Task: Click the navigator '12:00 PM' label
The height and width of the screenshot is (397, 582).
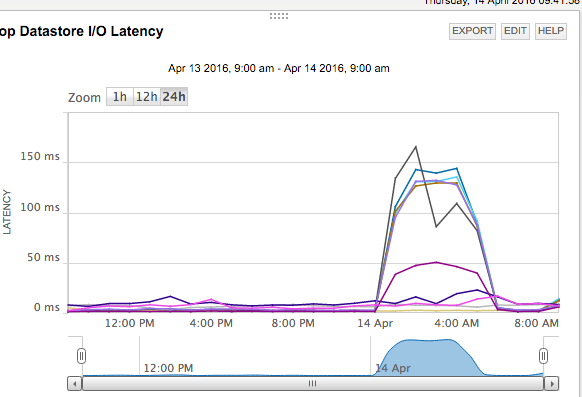Action: pyautogui.click(x=168, y=368)
